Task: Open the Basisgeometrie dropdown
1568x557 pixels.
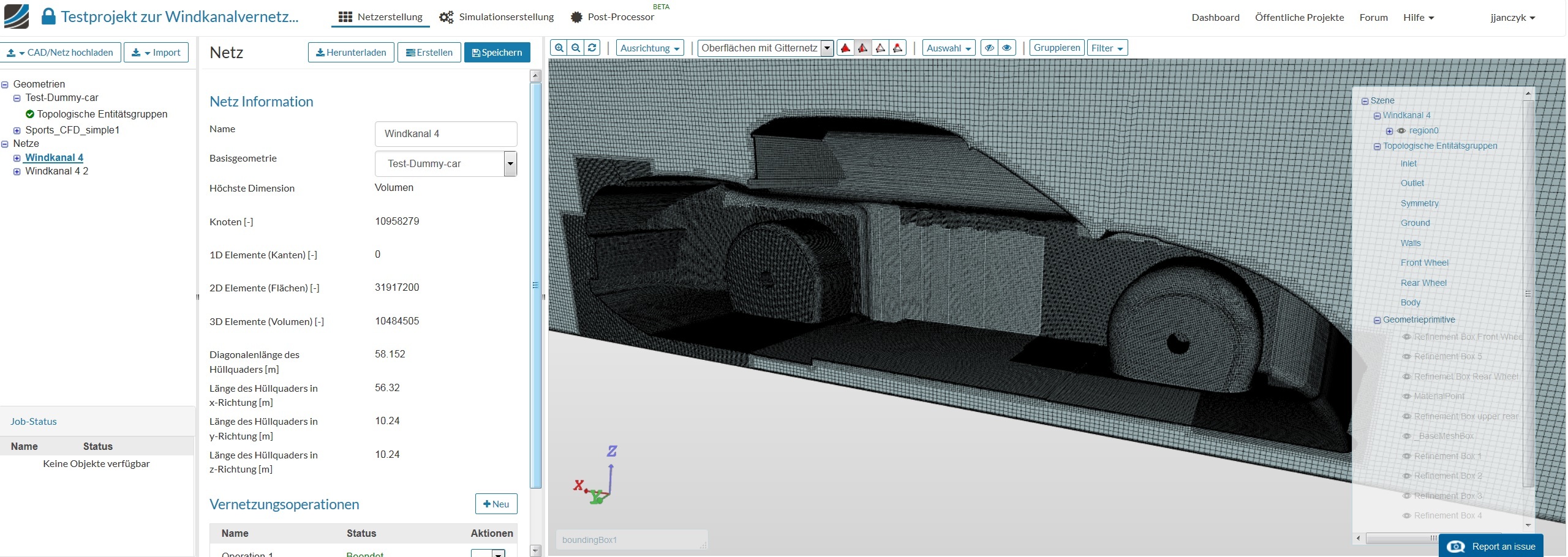Action: point(510,163)
